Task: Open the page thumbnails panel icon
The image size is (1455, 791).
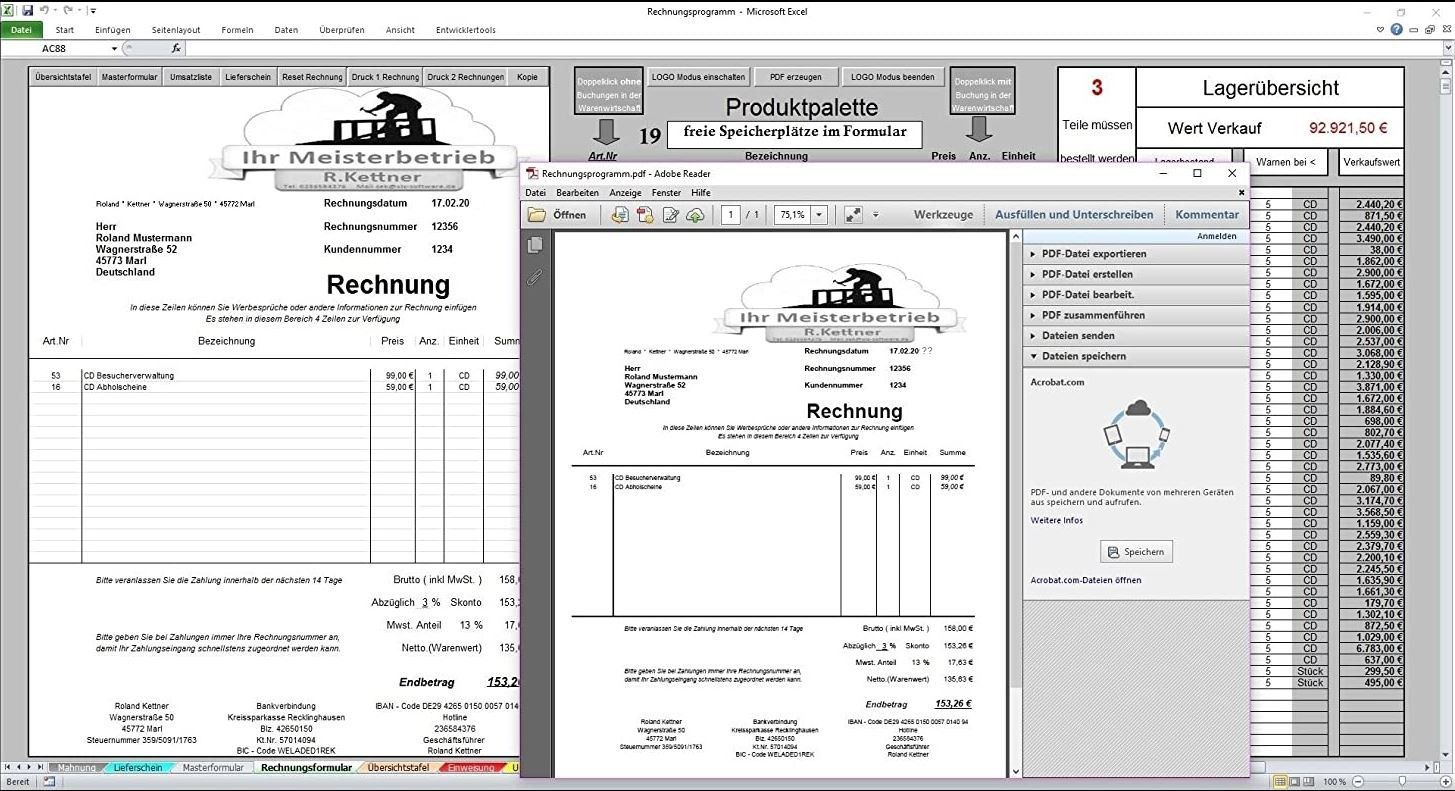Action: tap(535, 245)
